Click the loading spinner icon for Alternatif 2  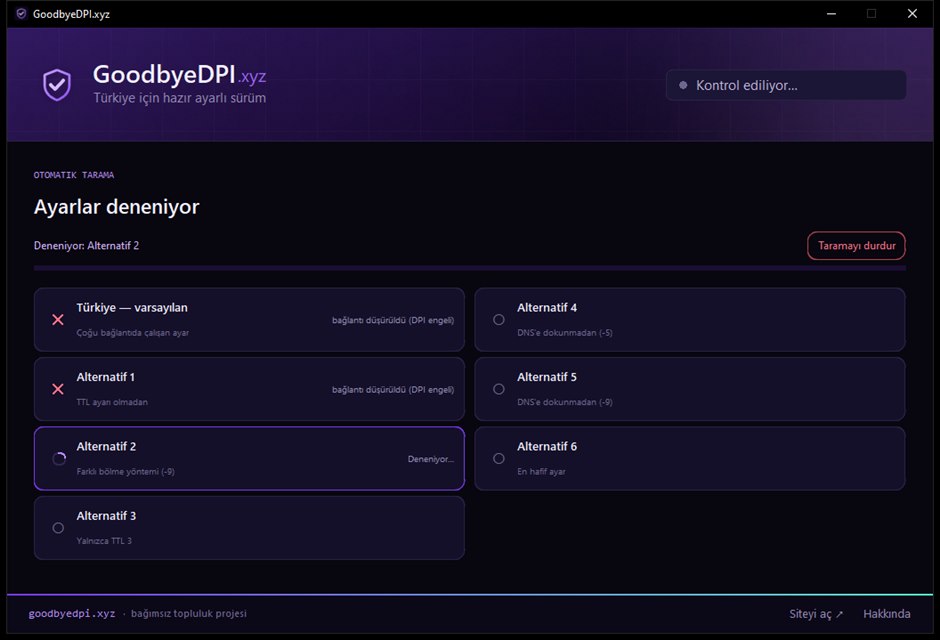click(59, 458)
